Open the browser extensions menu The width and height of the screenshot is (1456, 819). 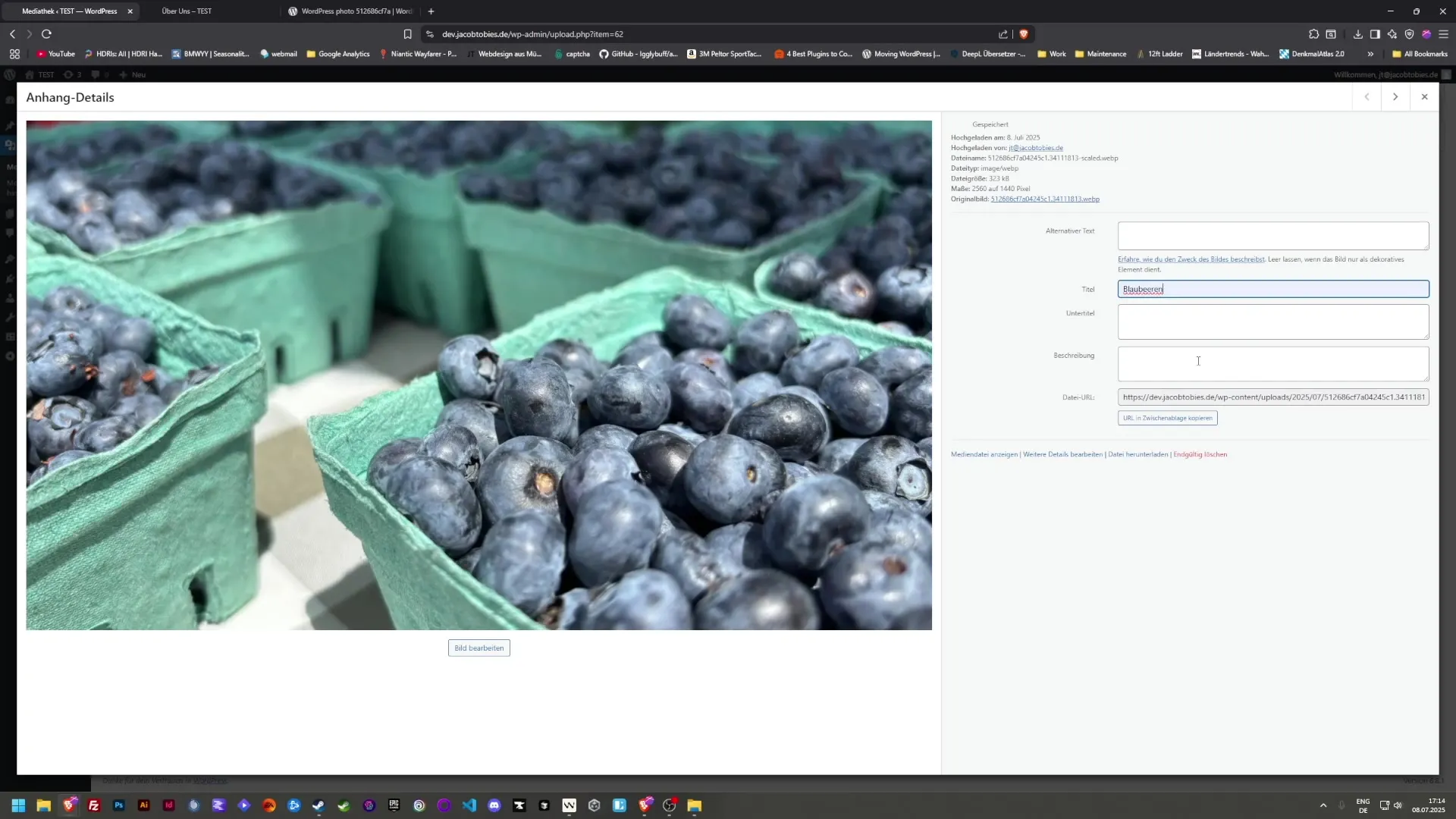point(1313,34)
